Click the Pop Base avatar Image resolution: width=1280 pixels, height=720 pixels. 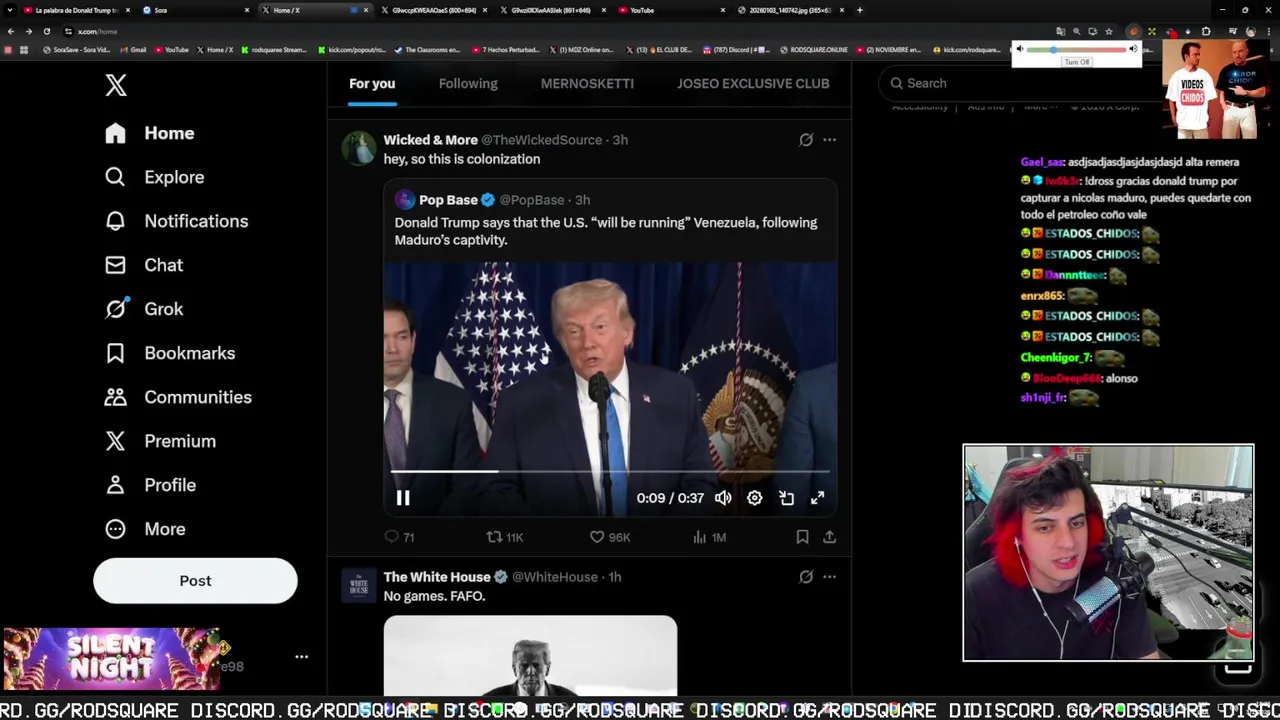click(x=404, y=200)
